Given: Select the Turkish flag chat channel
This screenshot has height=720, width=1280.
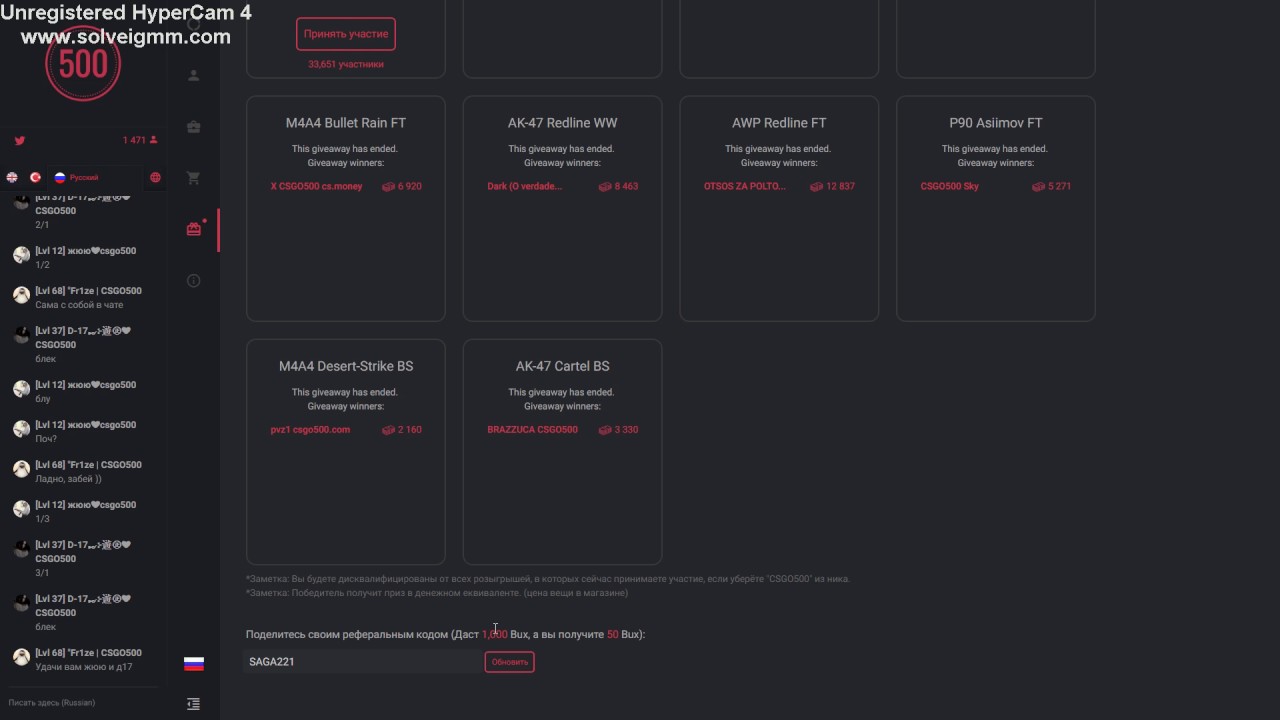Looking at the screenshot, I should 35,177.
